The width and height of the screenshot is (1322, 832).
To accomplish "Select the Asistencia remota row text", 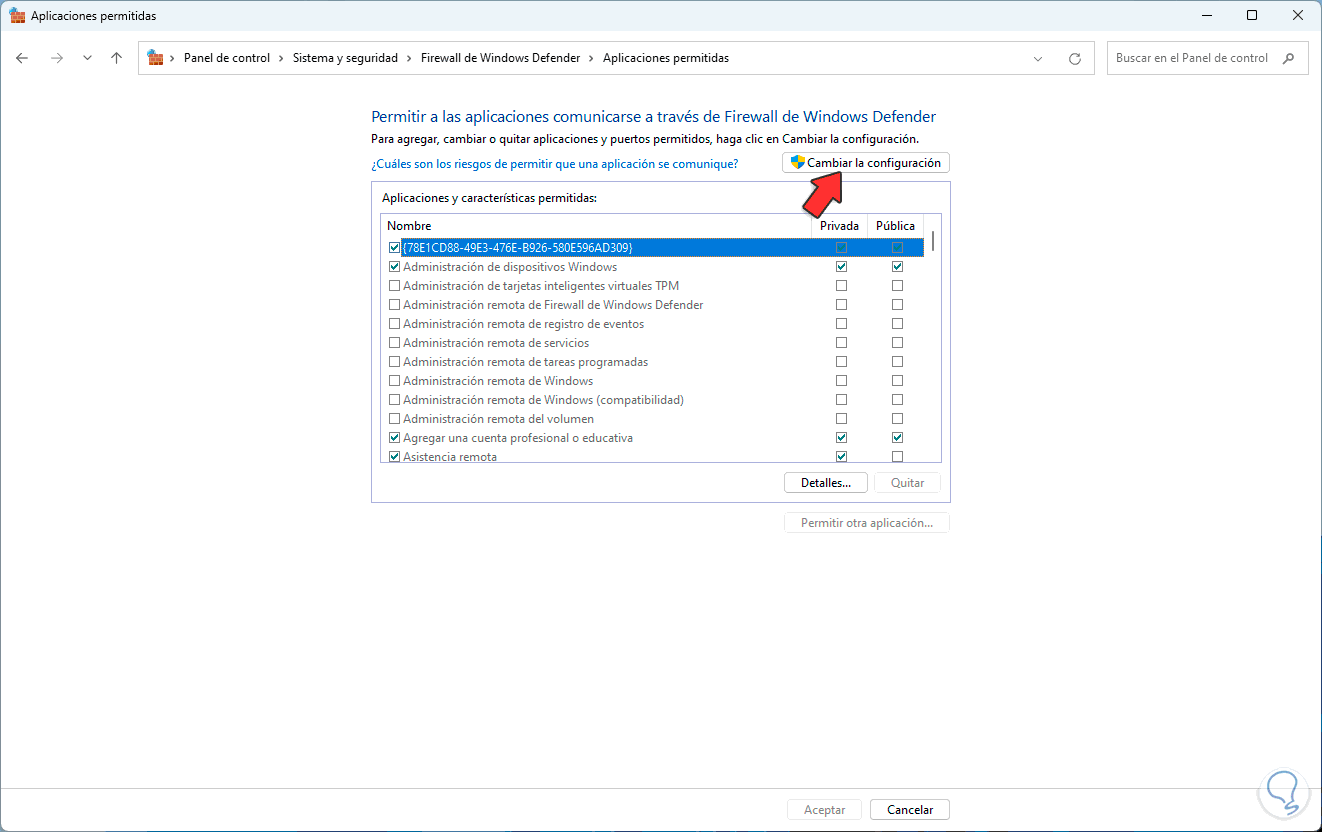I will (450, 457).
